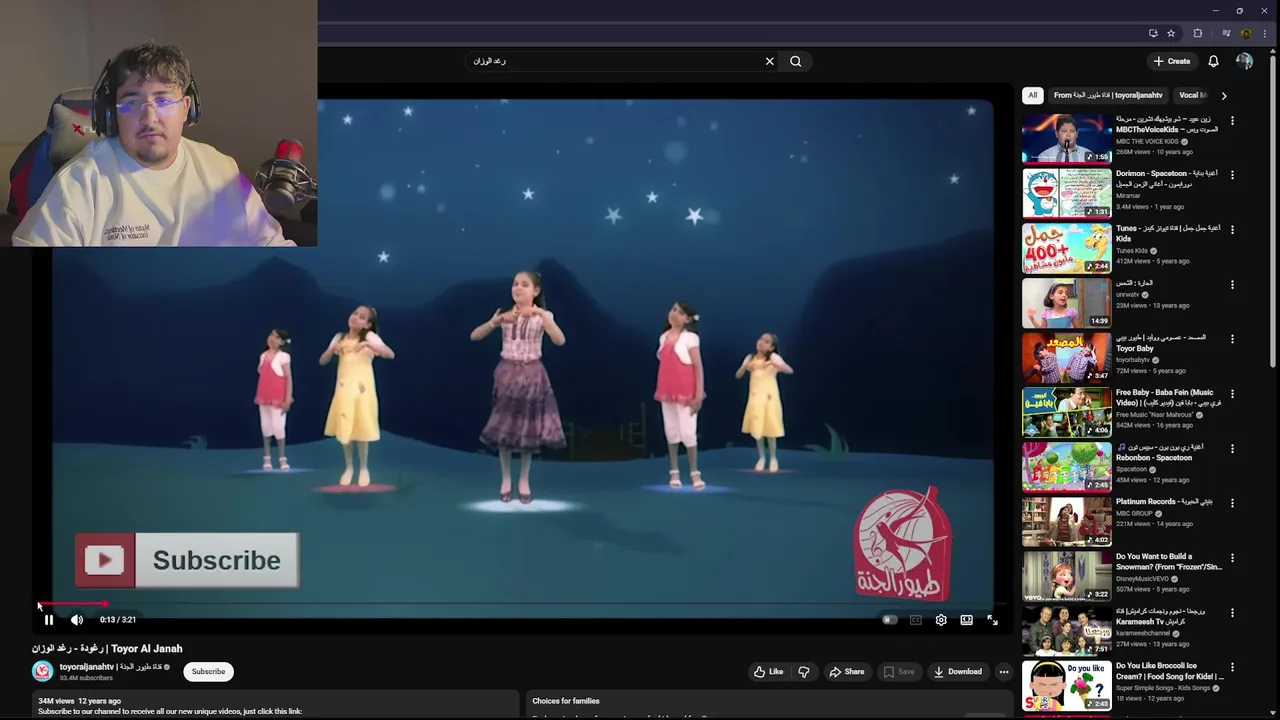Open Do You Want to Build a Snowman title
The height and width of the screenshot is (720, 1280).
click(1169, 561)
